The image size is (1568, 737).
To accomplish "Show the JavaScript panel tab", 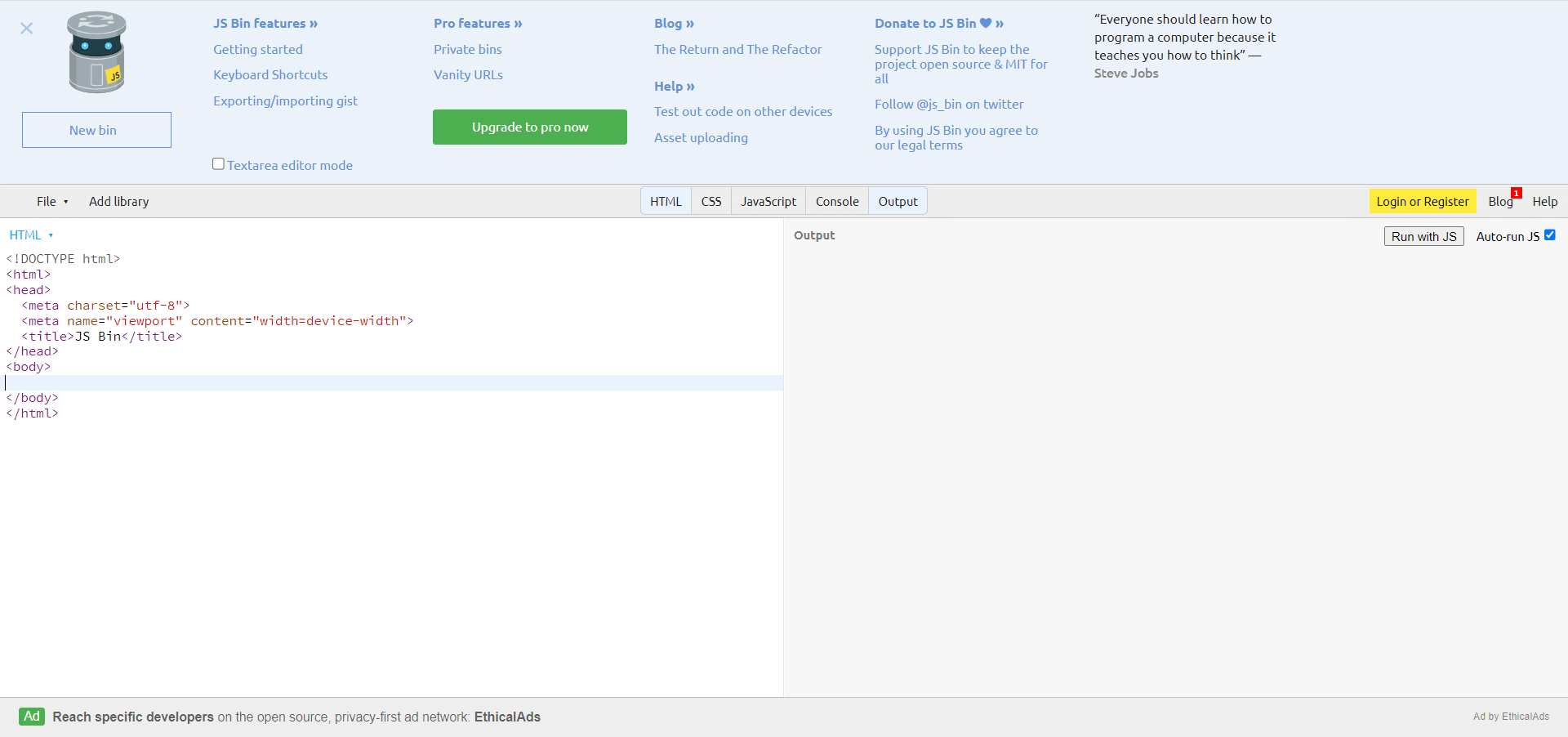I will pyautogui.click(x=768, y=202).
